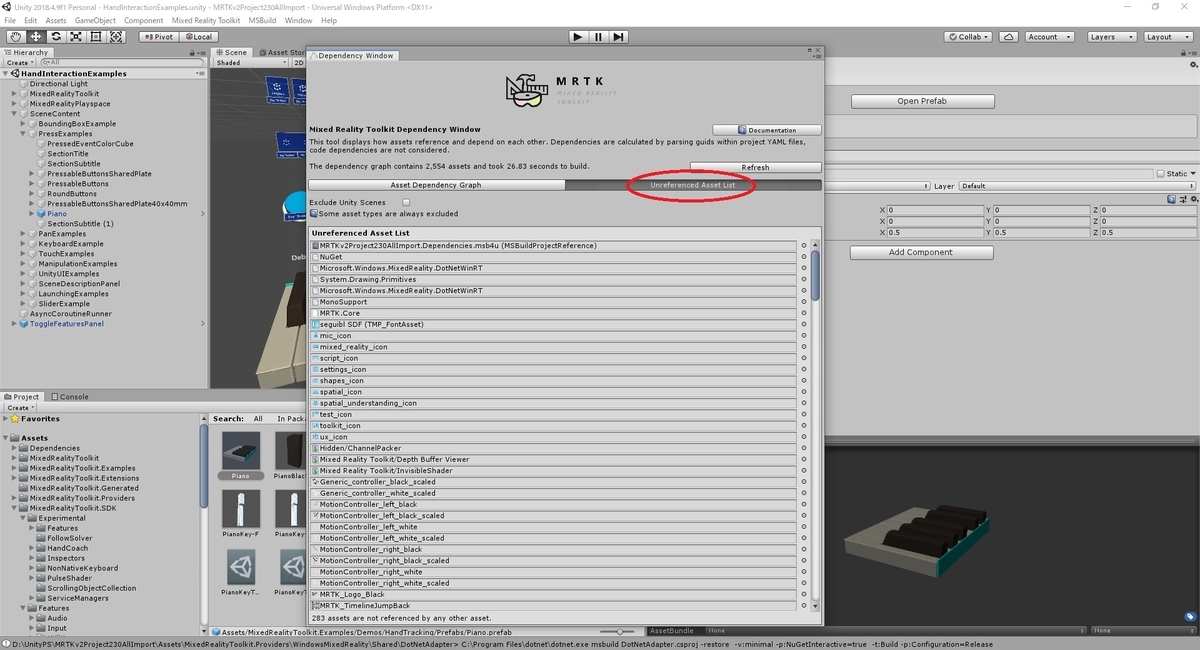Click the Add Component button
Viewport: 1200px width, 650px height.
point(921,252)
